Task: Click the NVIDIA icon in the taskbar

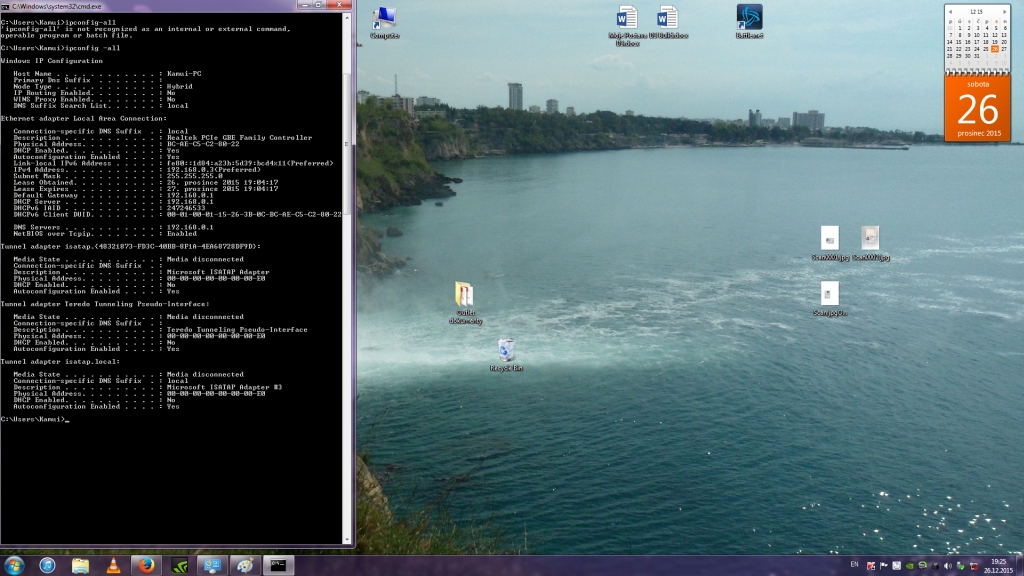Action: (x=179, y=565)
